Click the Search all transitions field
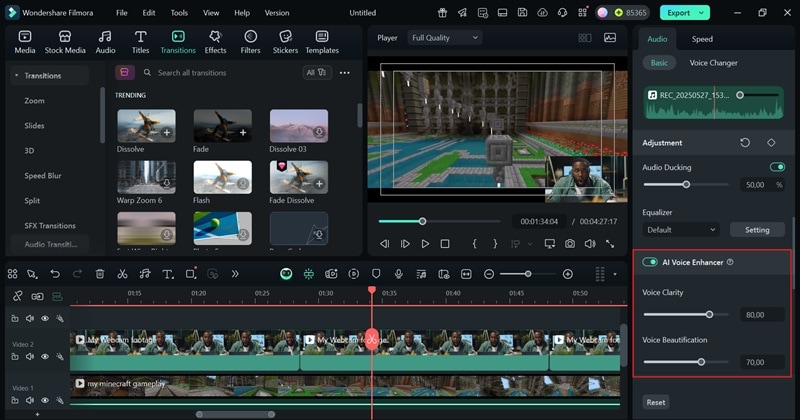 (x=219, y=72)
